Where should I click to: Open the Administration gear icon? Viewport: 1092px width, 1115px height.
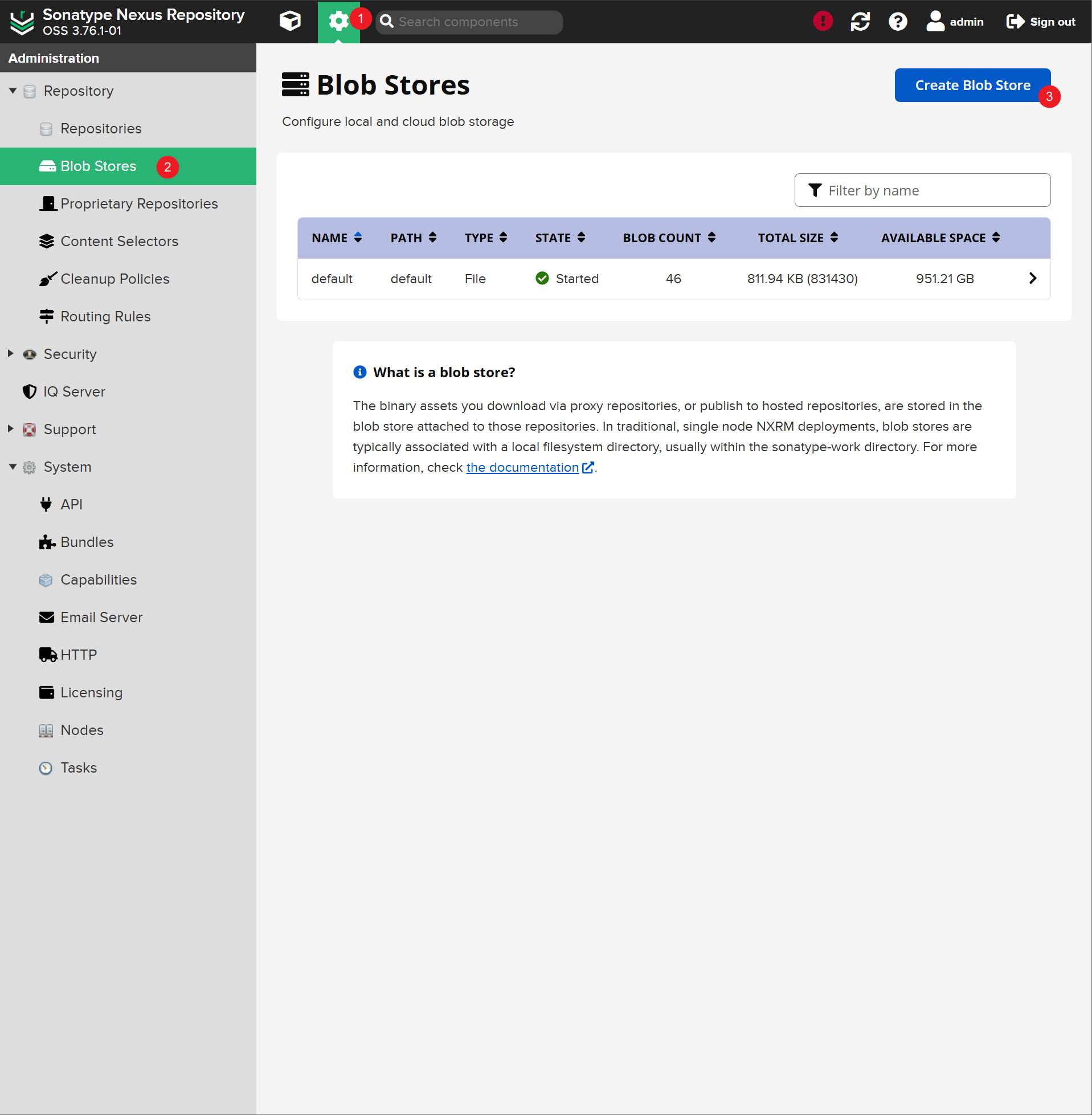338,21
